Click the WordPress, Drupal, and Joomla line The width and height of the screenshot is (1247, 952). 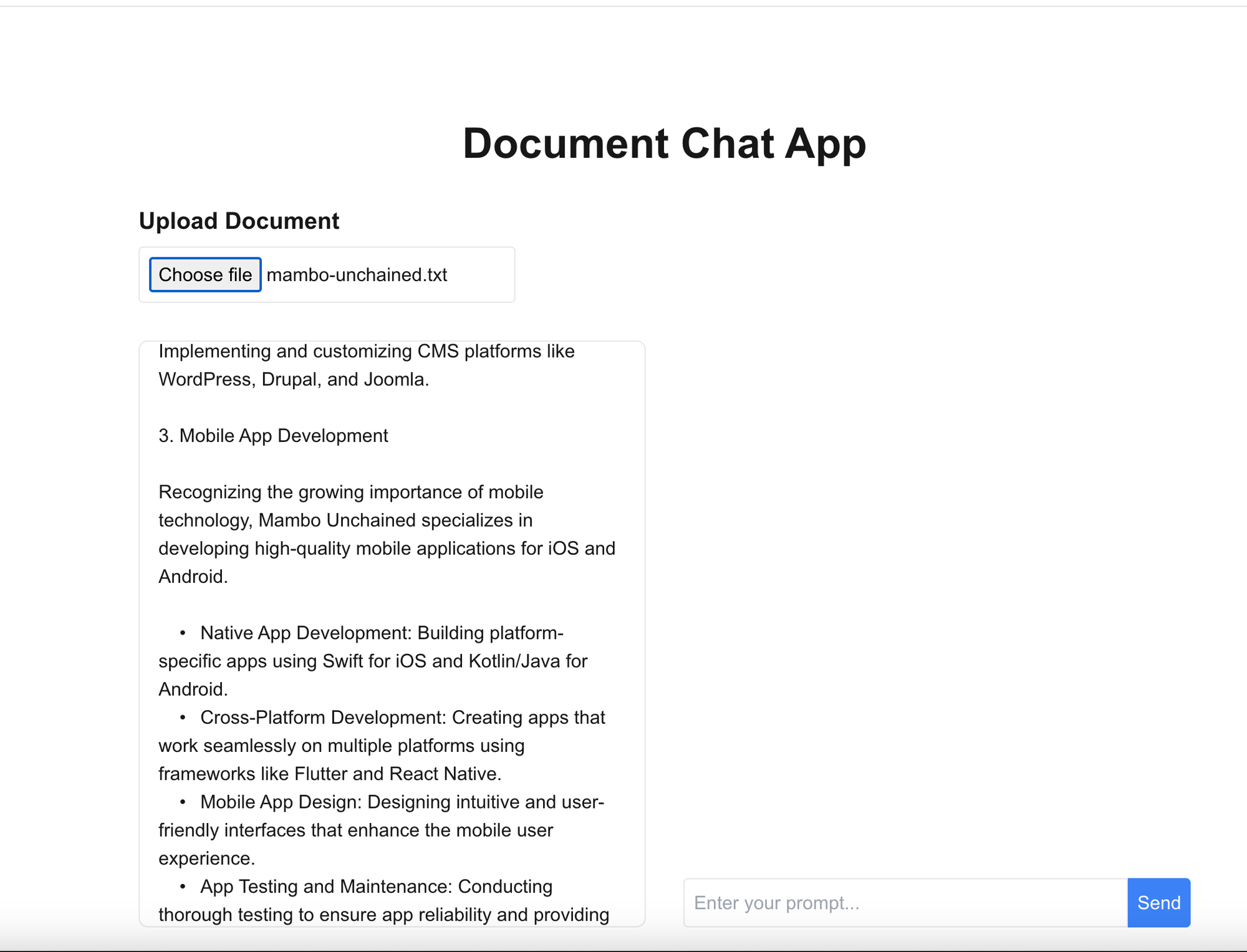tap(294, 380)
